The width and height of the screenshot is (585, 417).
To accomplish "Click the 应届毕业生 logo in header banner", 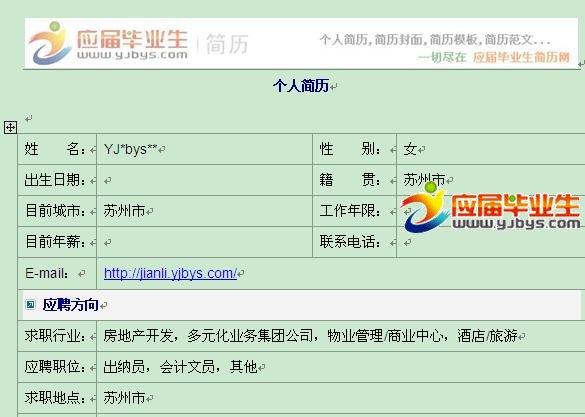I will point(108,43).
